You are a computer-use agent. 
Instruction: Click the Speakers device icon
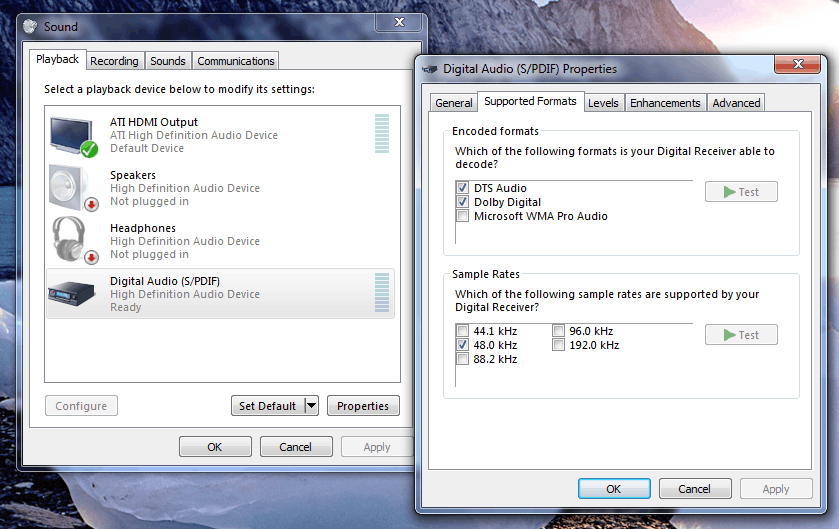[x=73, y=188]
